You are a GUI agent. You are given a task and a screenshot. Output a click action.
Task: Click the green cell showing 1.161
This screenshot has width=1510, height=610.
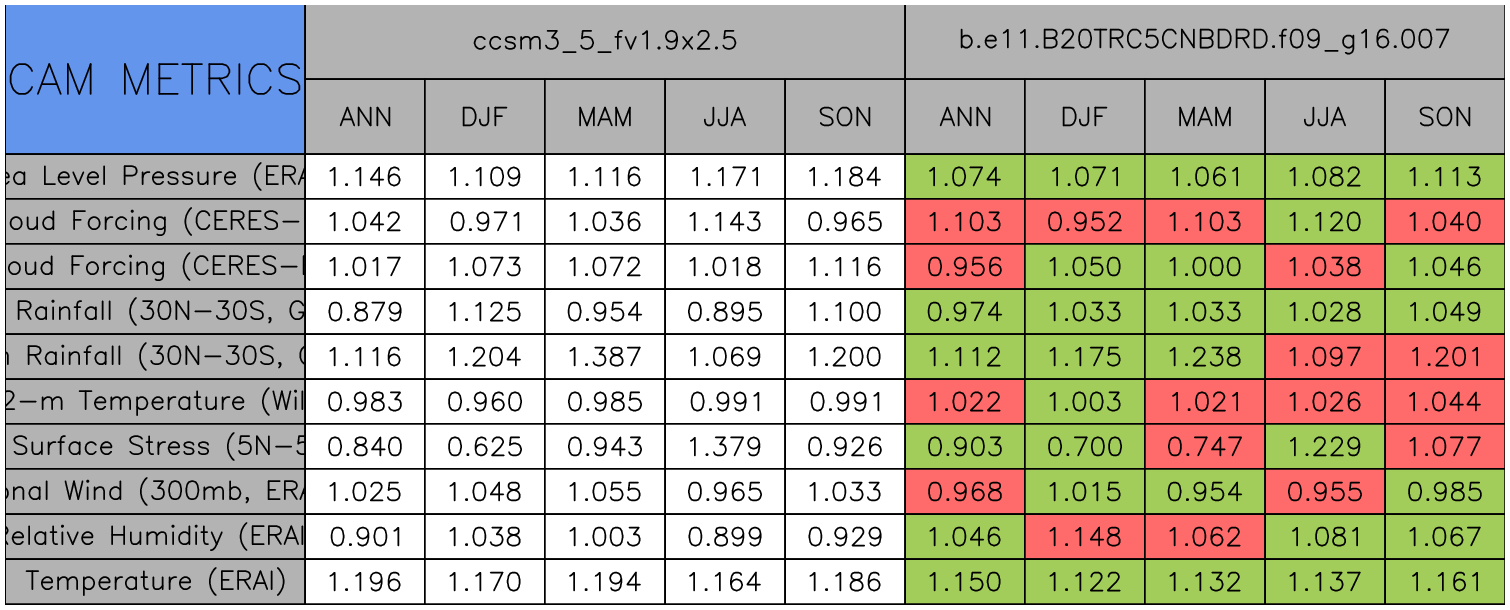1445,582
